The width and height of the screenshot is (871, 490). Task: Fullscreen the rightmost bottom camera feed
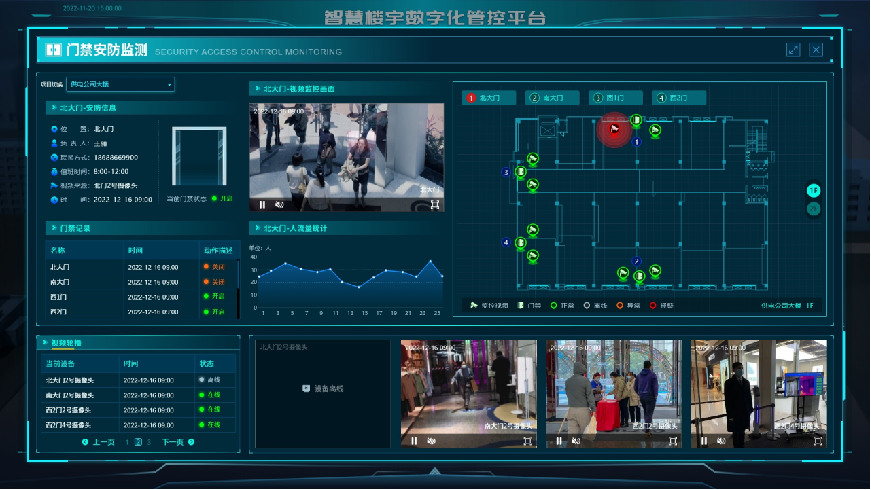818,440
